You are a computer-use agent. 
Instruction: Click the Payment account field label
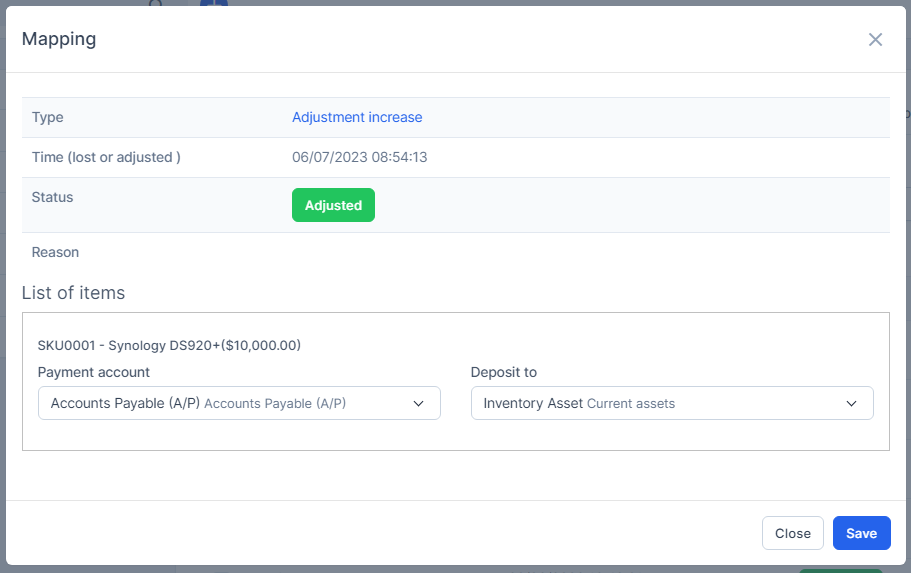click(x=94, y=372)
